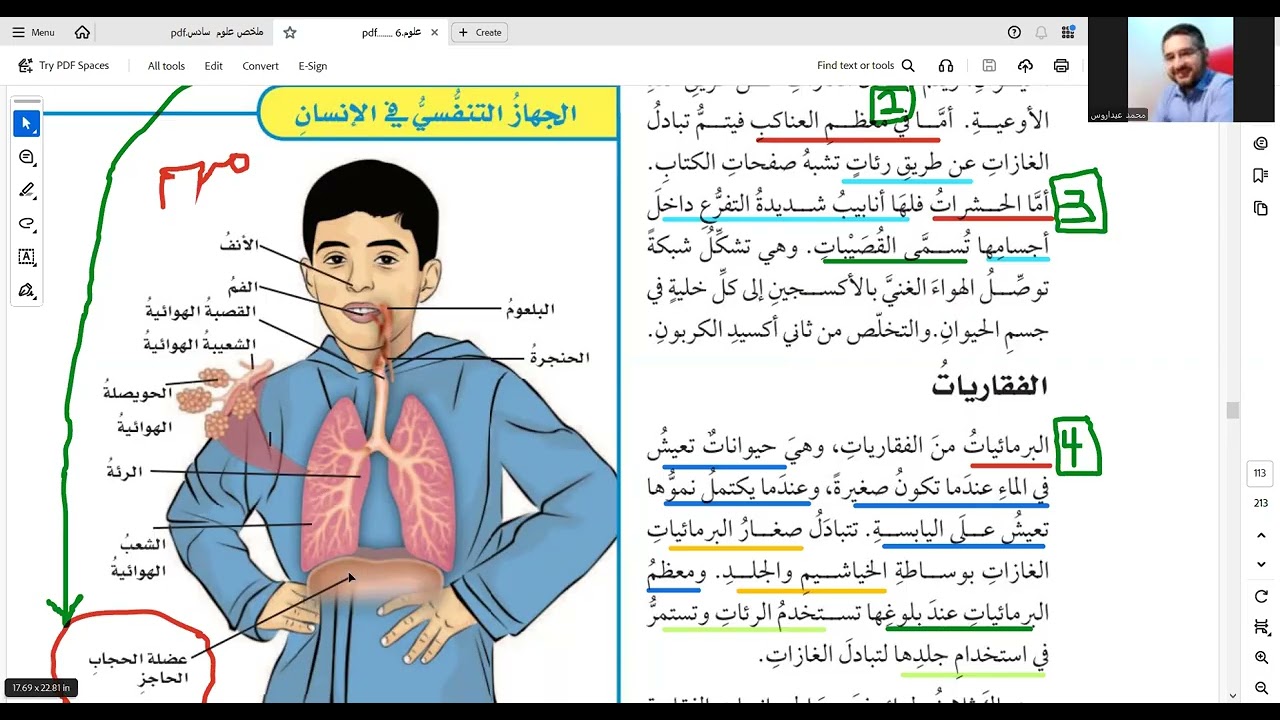
Task: Open the E-Sign tool tab
Action: [312, 66]
